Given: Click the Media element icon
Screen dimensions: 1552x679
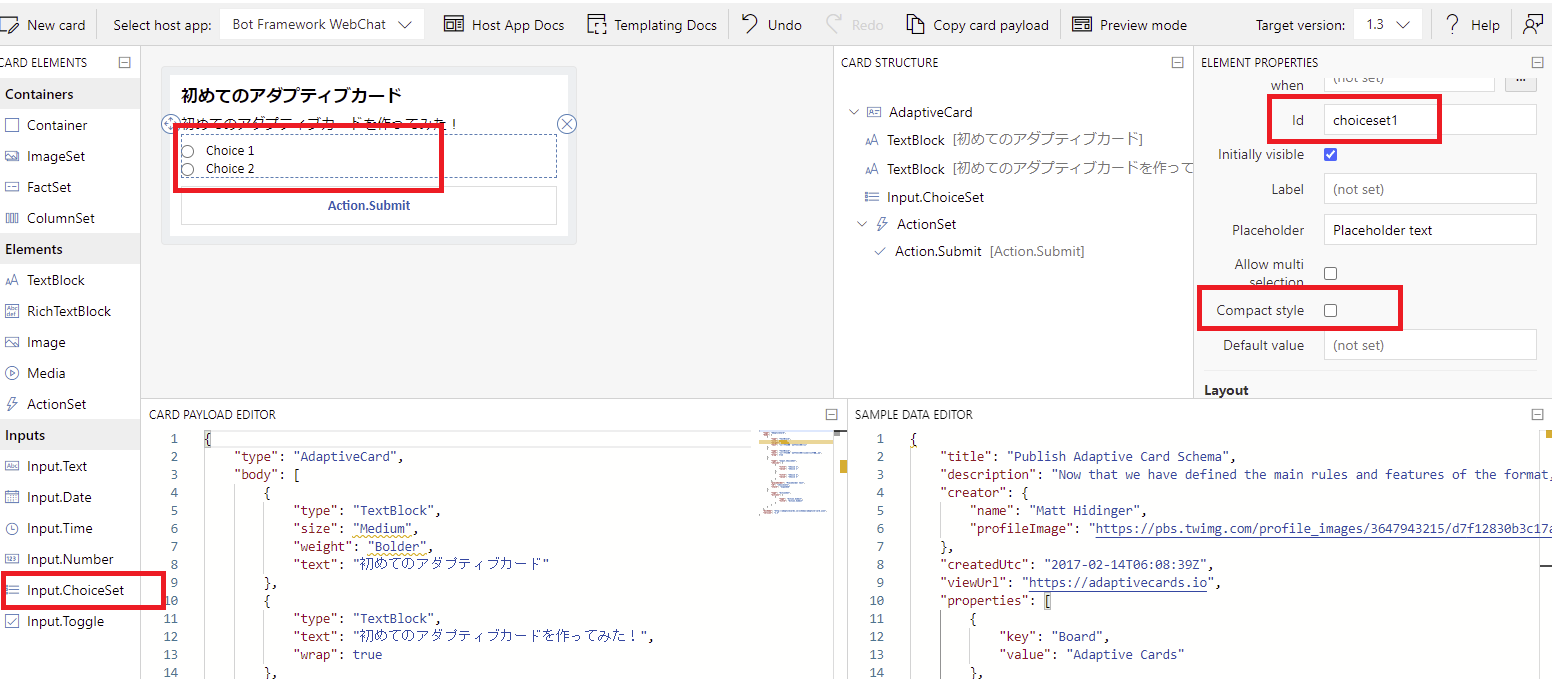Looking at the screenshot, I should [x=21, y=372].
